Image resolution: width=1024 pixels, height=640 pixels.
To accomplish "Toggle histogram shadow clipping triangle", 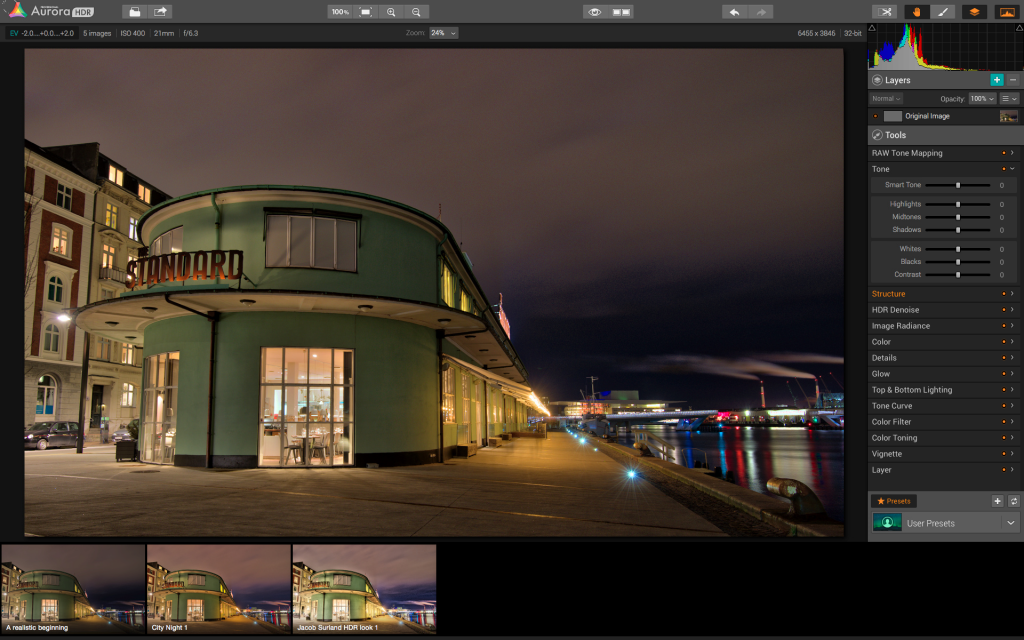I will pos(872,28).
